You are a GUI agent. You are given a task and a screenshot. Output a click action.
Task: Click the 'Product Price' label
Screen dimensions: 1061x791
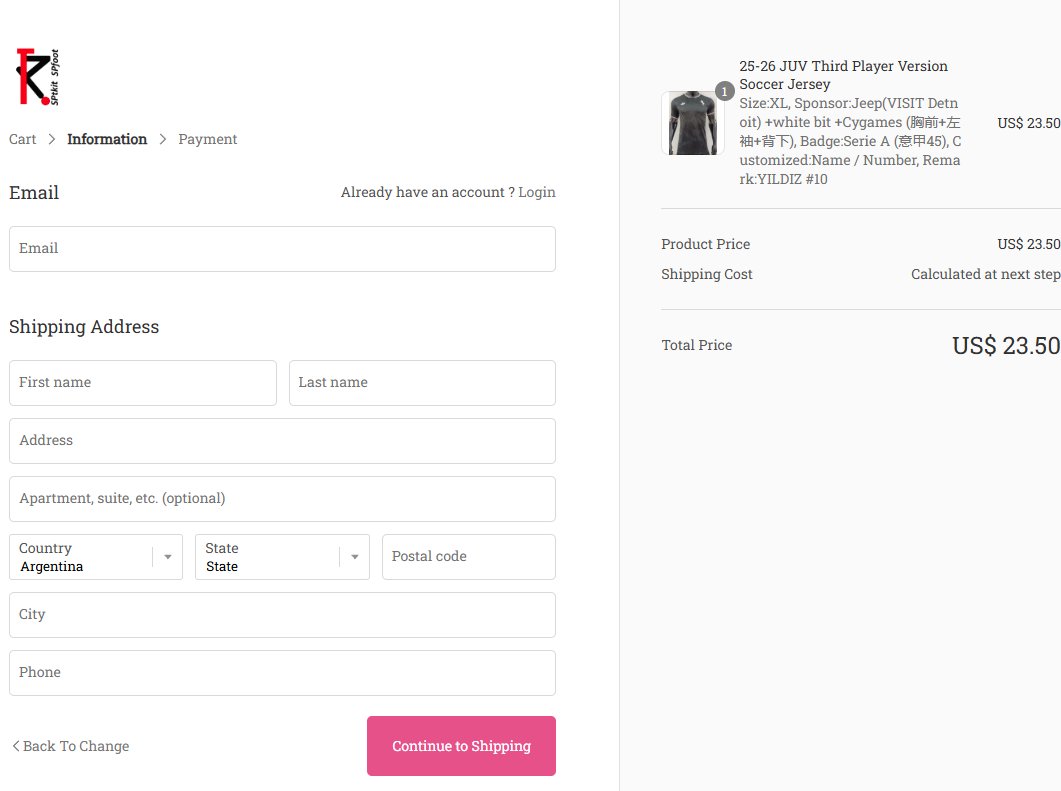click(706, 244)
